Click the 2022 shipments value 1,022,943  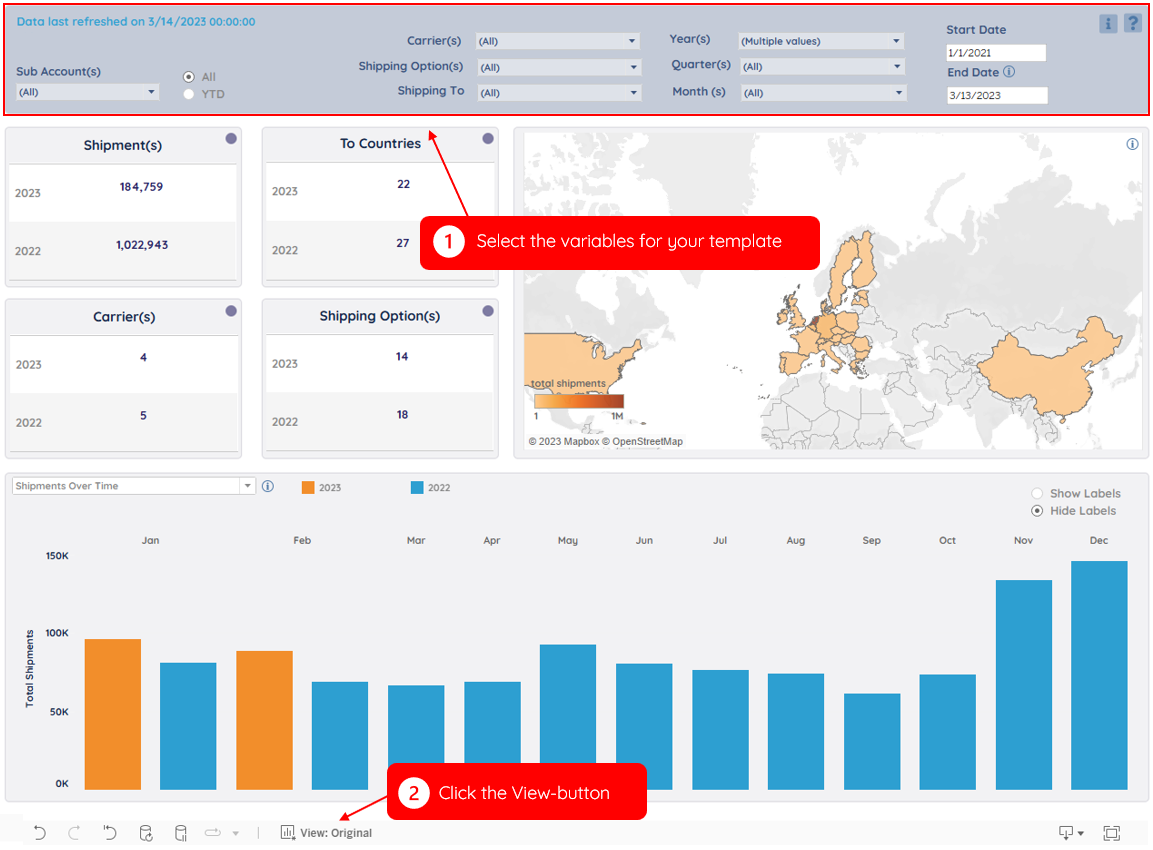coord(142,245)
